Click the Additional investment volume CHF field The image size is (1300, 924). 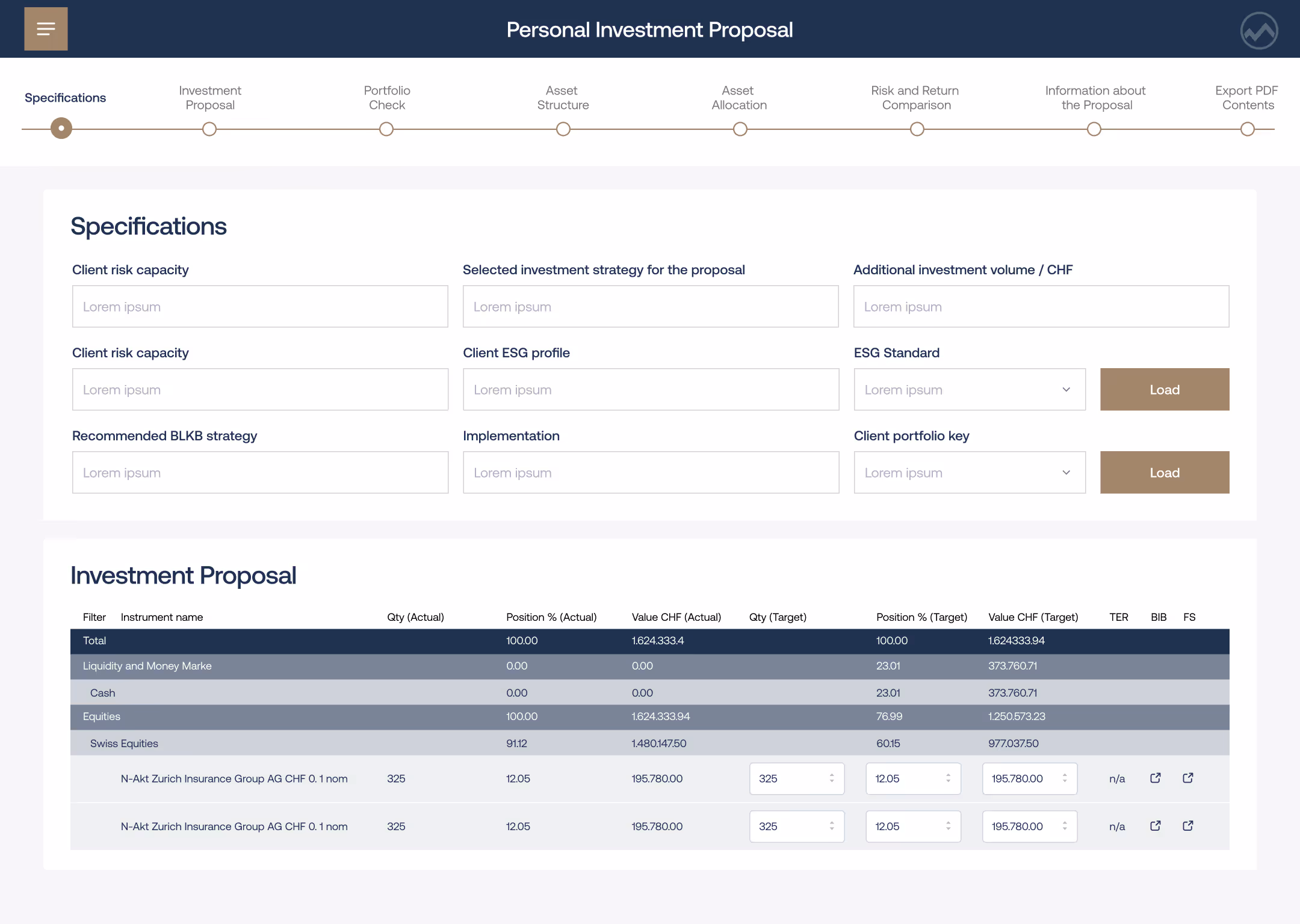point(1041,307)
